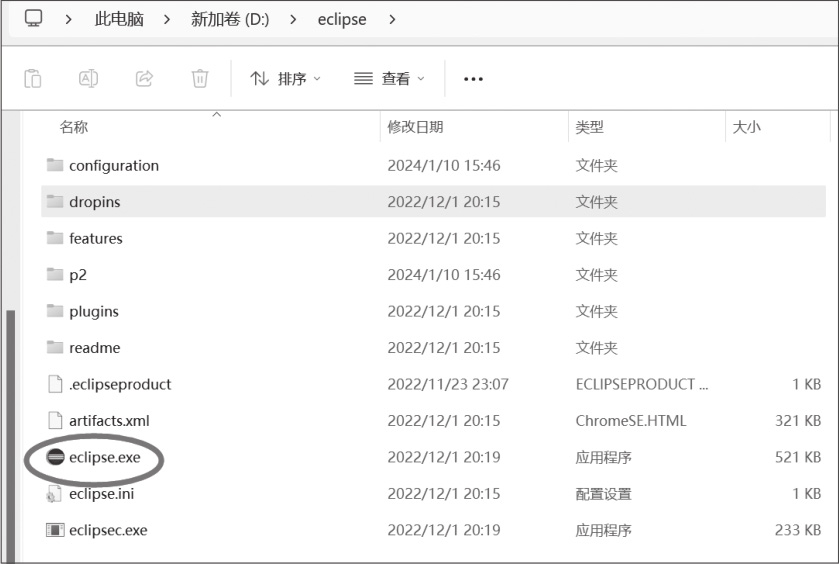Click 此电脑 in the address breadcrumb
839x564 pixels.
click(119, 19)
